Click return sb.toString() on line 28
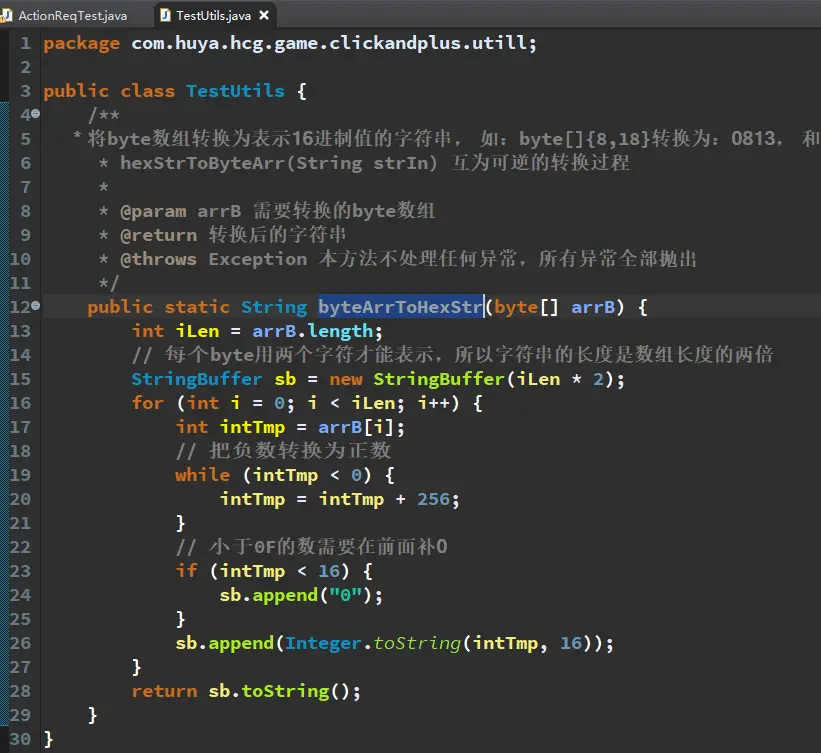 246,691
